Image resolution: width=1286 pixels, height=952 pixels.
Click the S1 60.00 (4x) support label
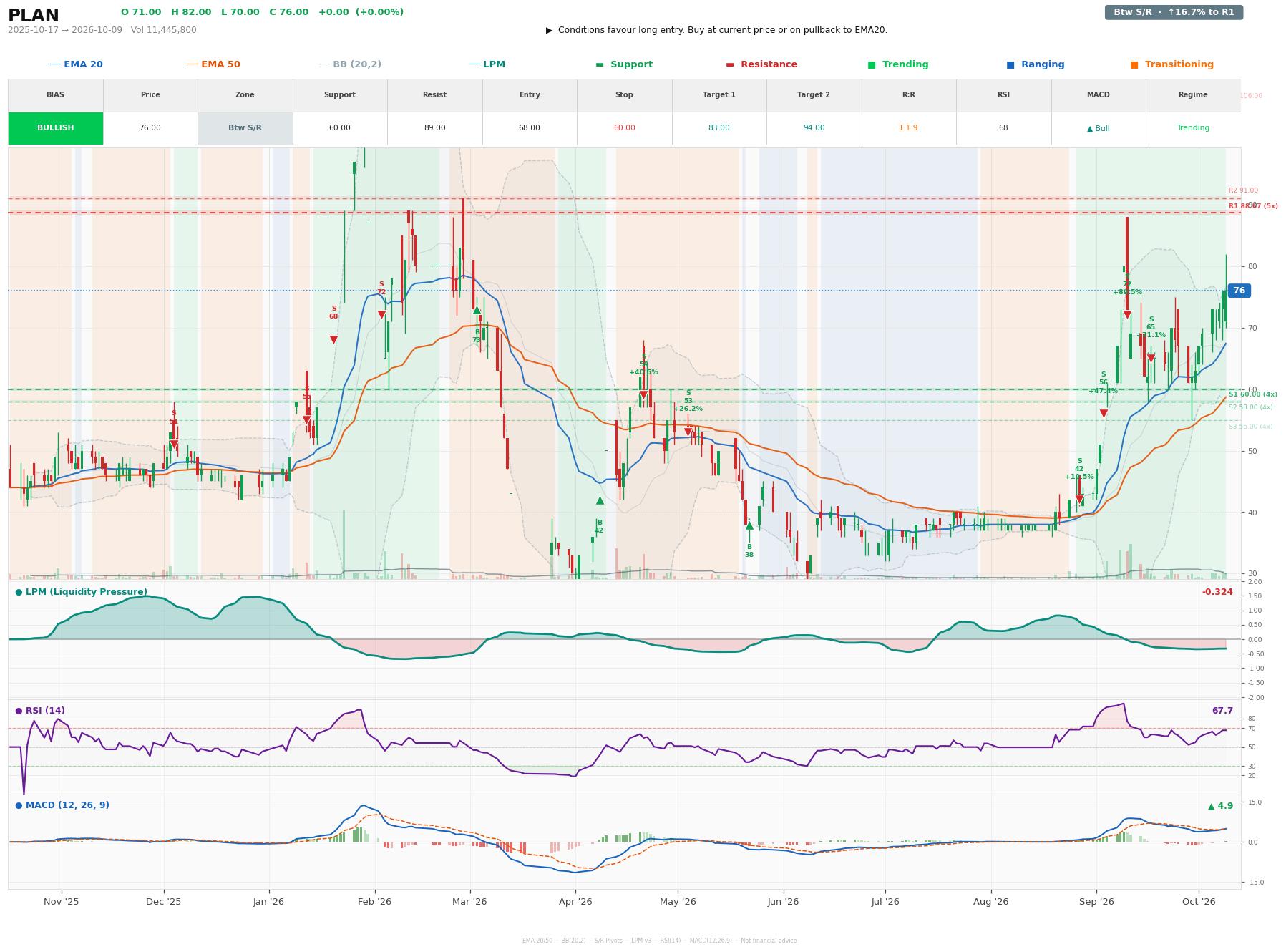pos(1253,394)
